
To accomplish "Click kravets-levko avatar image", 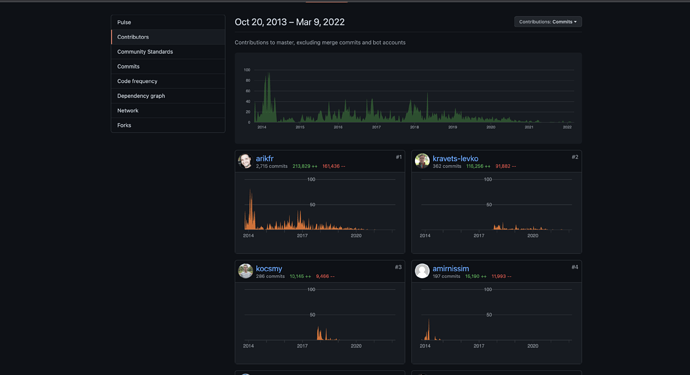I will pos(422,161).
